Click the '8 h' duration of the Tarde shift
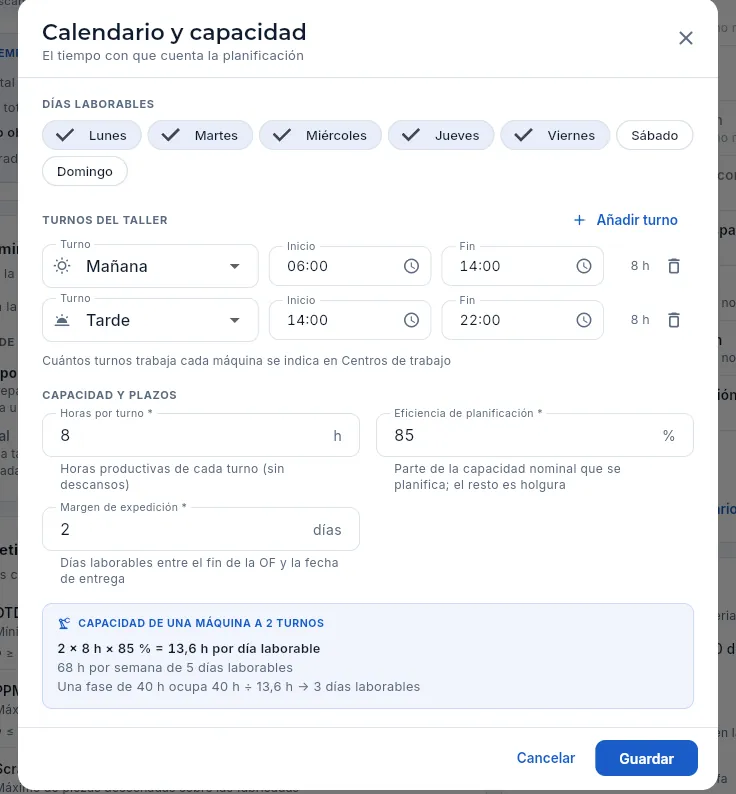The width and height of the screenshot is (736, 794). point(640,320)
